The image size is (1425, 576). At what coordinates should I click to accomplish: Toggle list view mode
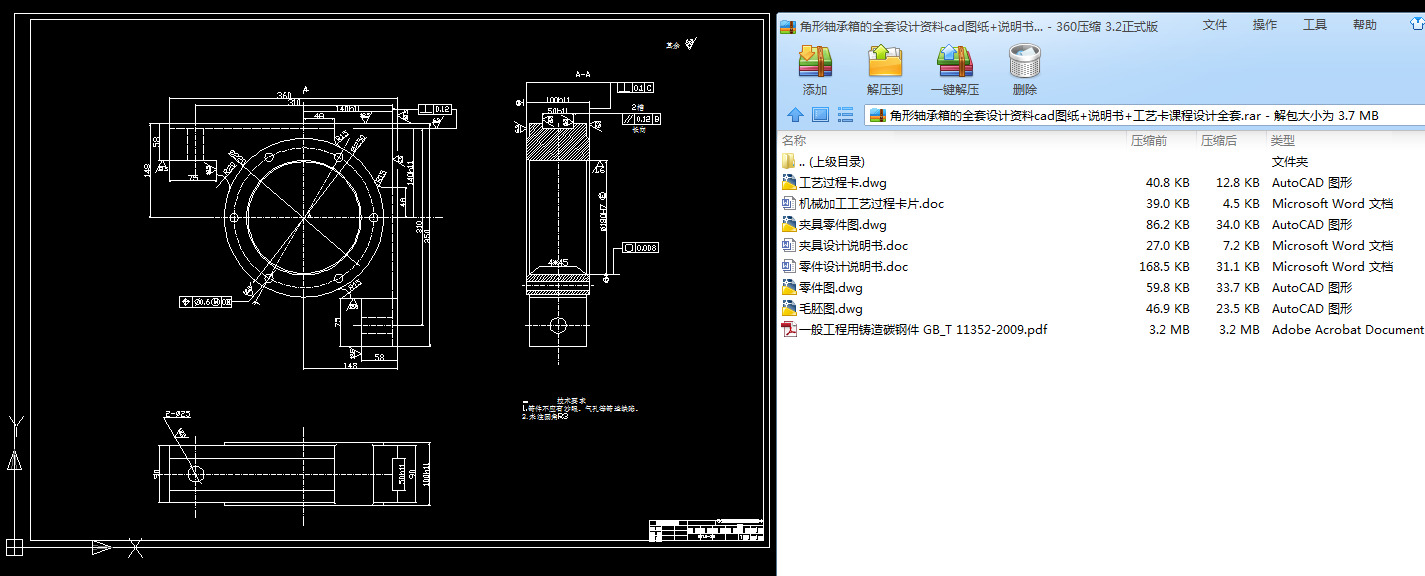845,114
